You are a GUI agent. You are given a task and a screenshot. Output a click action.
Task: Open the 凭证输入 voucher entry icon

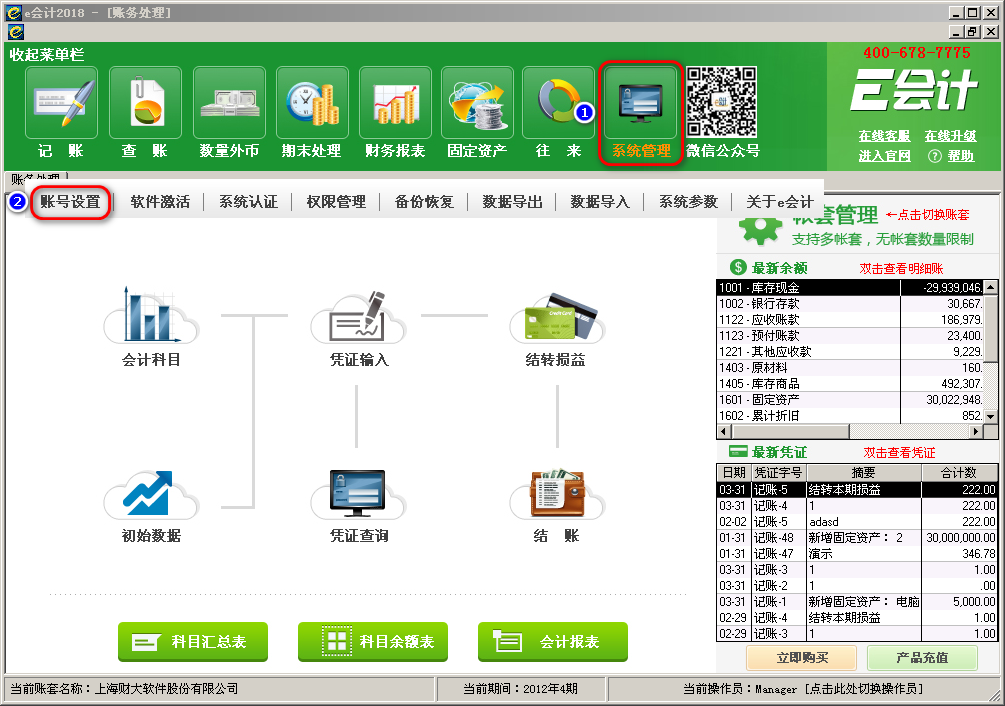[x=359, y=317]
